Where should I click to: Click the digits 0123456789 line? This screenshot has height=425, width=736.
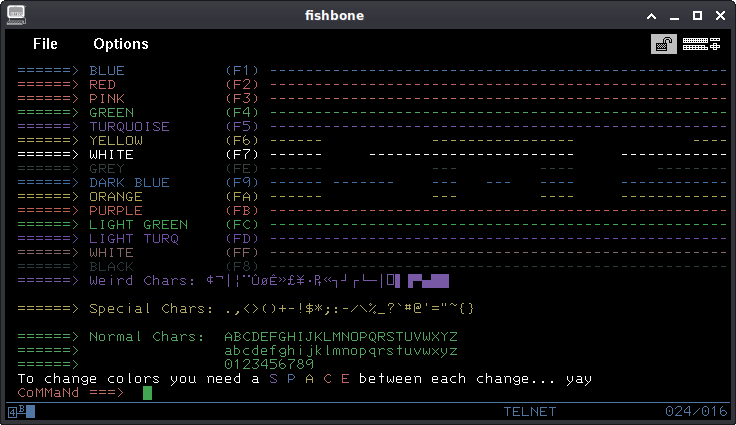(269, 364)
